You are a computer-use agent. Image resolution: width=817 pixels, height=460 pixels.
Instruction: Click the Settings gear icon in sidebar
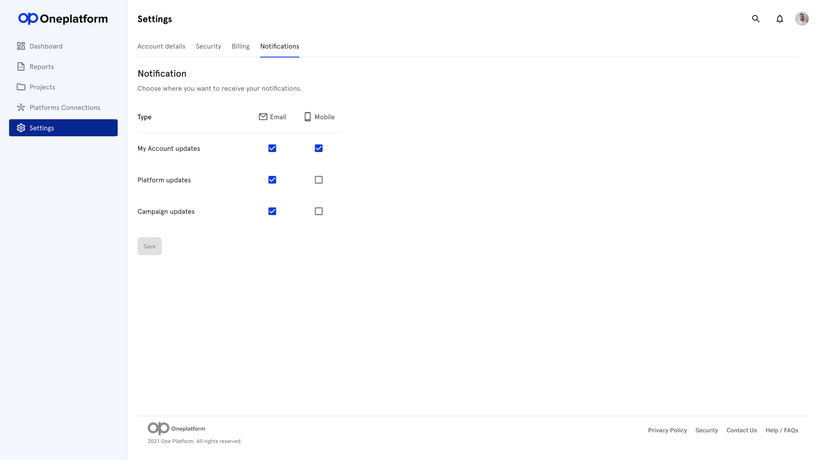pyautogui.click(x=21, y=128)
